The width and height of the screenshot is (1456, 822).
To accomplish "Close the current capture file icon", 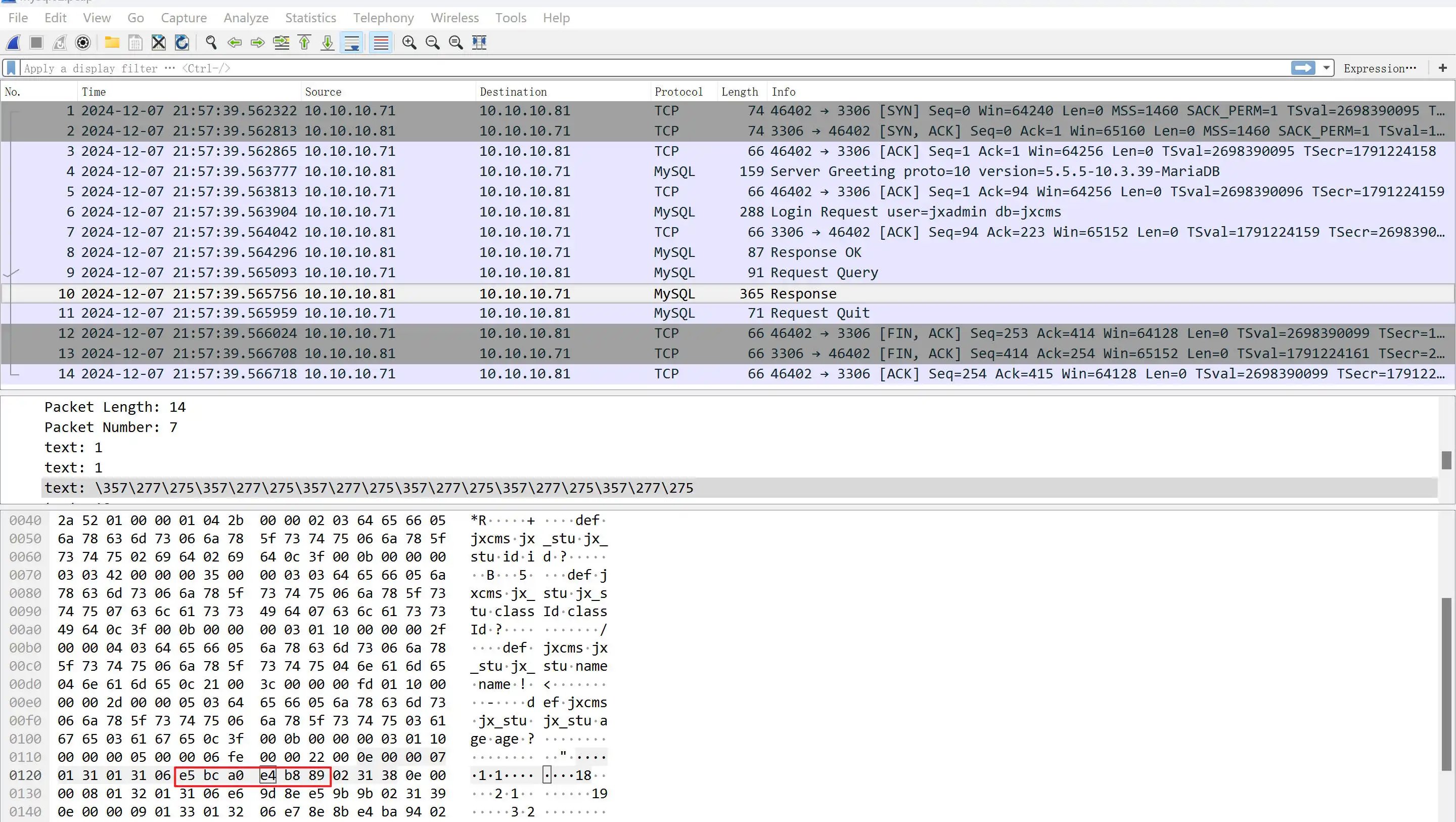I will click(x=158, y=42).
